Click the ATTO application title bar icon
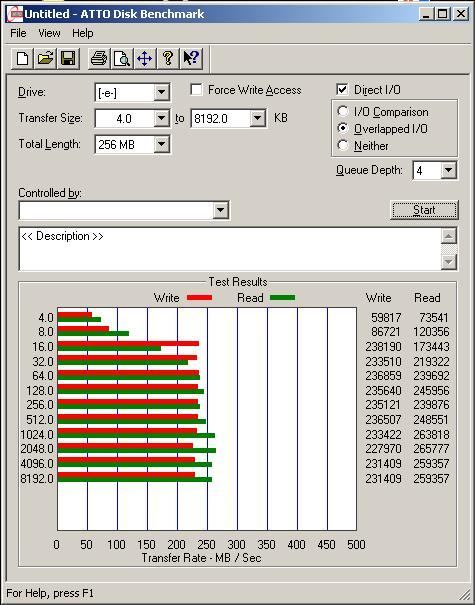The image size is (475, 605). [15, 14]
